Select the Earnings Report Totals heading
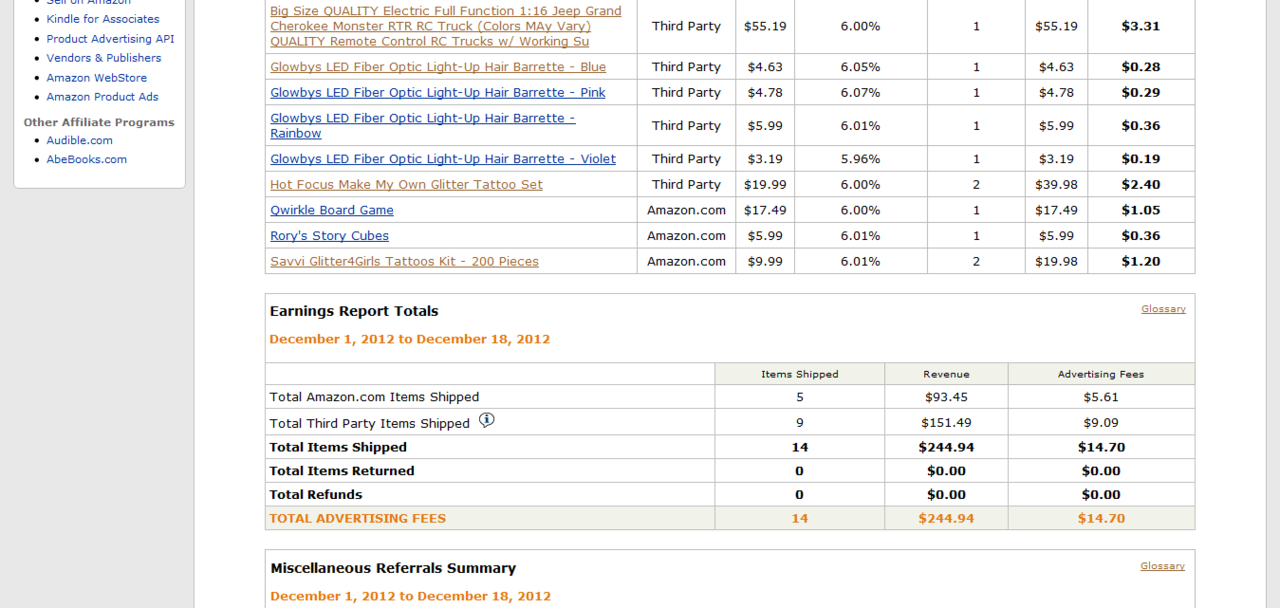 (354, 311)
